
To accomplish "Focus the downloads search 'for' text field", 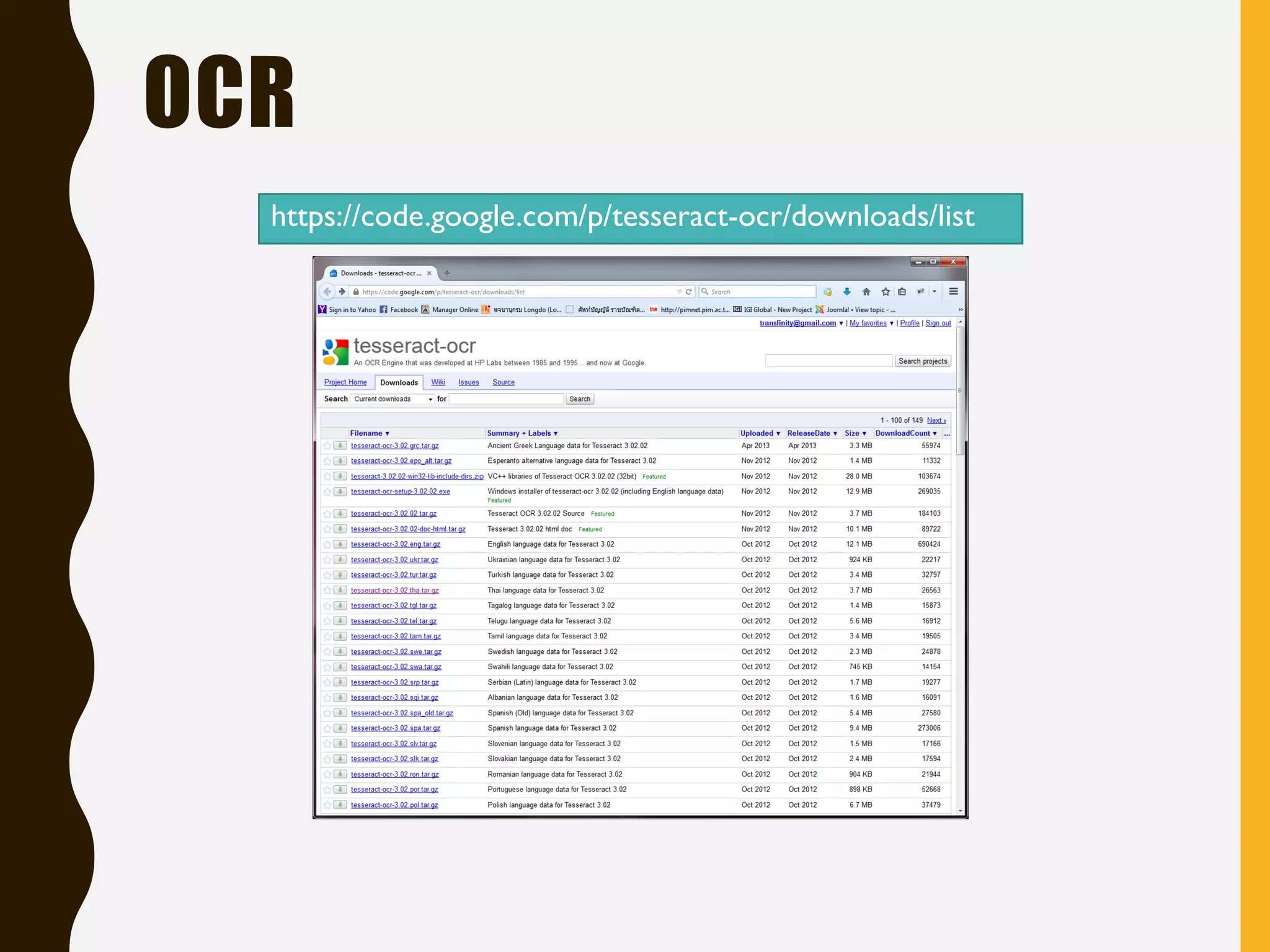I will (506, 399).
